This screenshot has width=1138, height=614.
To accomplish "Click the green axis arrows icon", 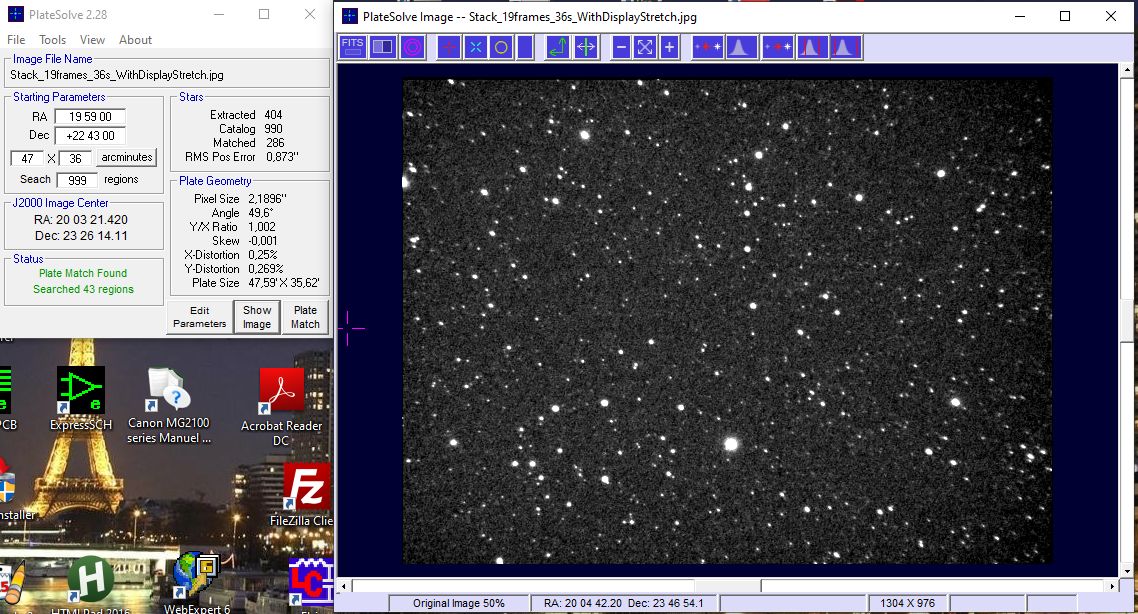I will coord(557,47).
